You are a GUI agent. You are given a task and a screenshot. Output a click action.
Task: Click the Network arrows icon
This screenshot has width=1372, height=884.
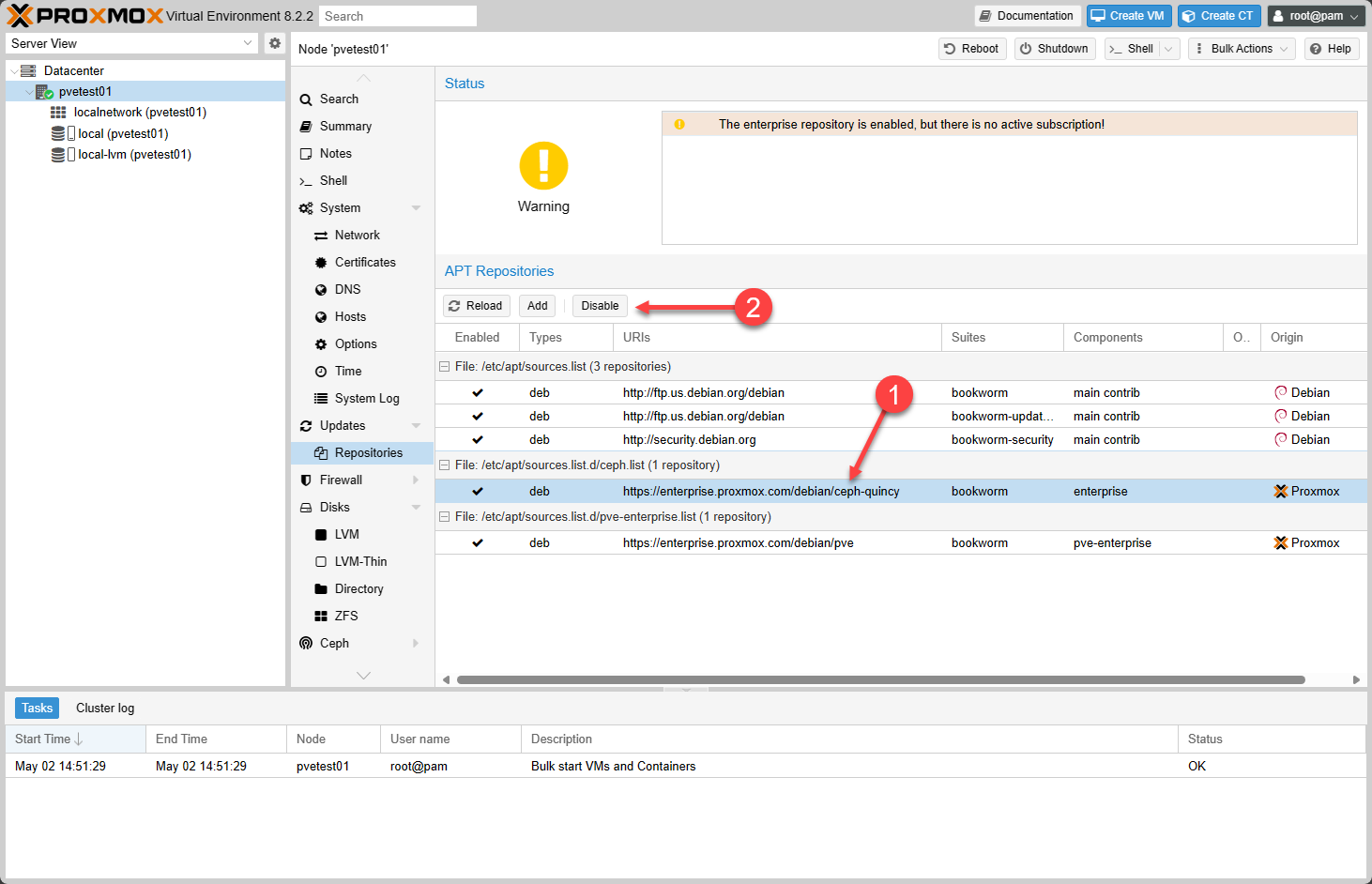(x=321, y=236)
